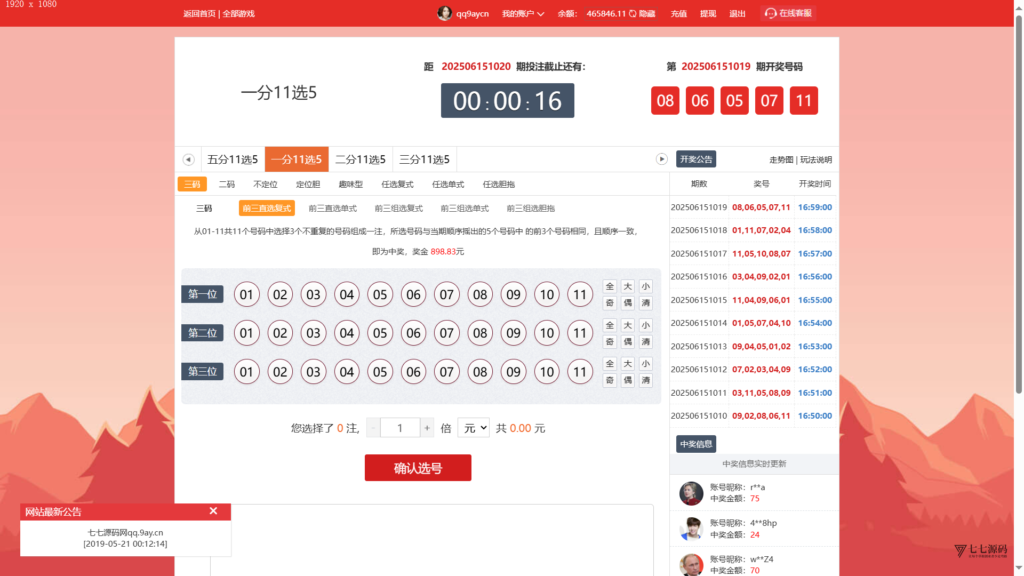Screen dimensions: 1024x576
Task: Select ball 05 in 第一位 row
Action: point(379,295)
